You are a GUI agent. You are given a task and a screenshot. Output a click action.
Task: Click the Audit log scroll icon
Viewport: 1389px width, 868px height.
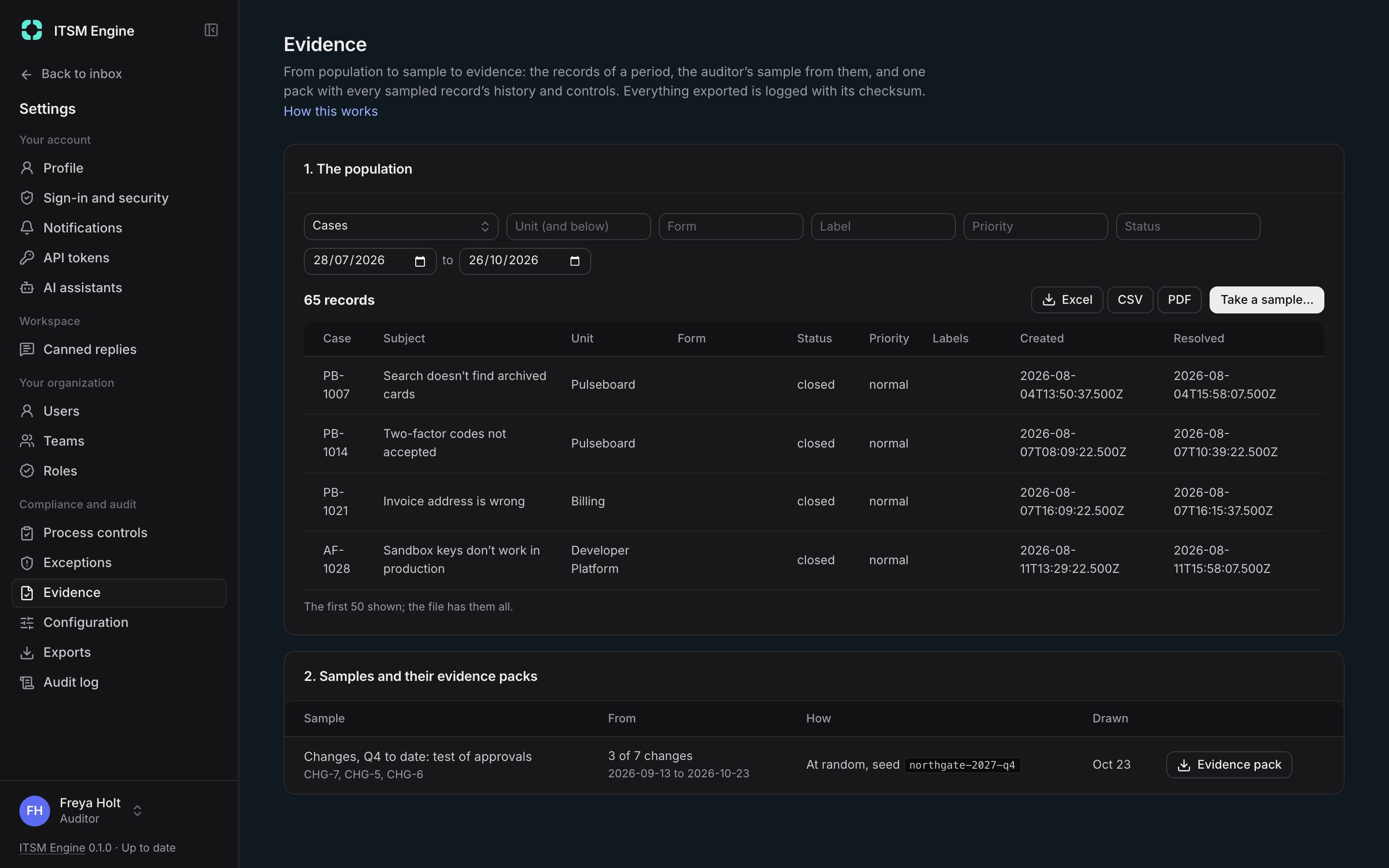tap(27, 682)
